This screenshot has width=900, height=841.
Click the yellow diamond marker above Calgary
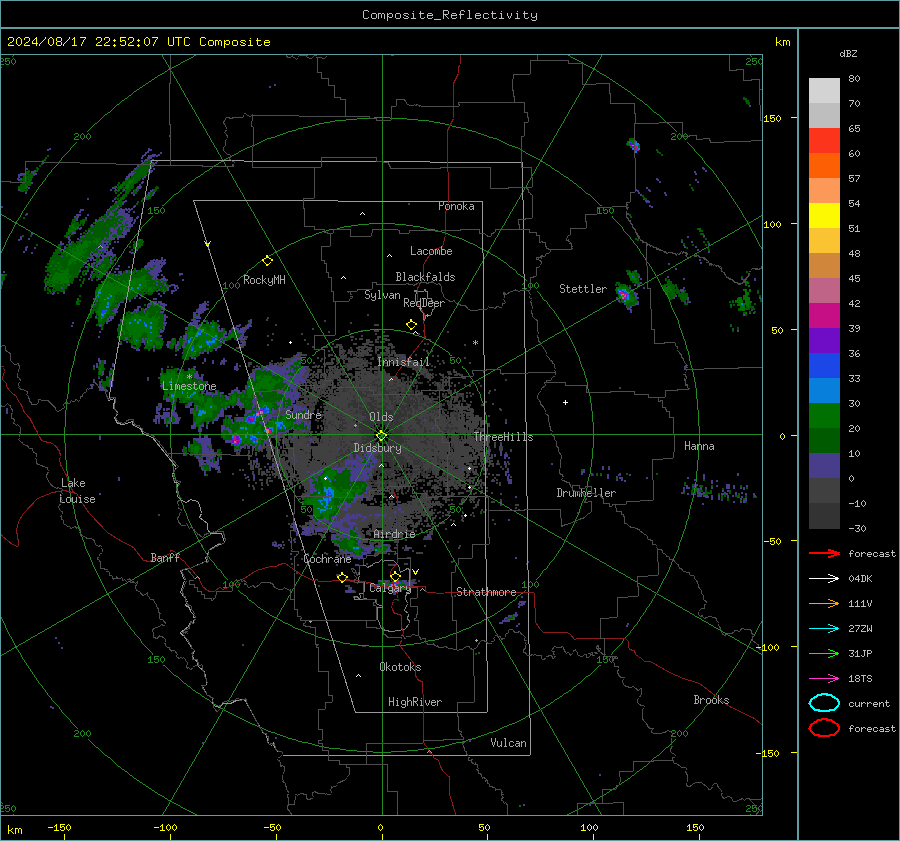click(x=395, y=576)
